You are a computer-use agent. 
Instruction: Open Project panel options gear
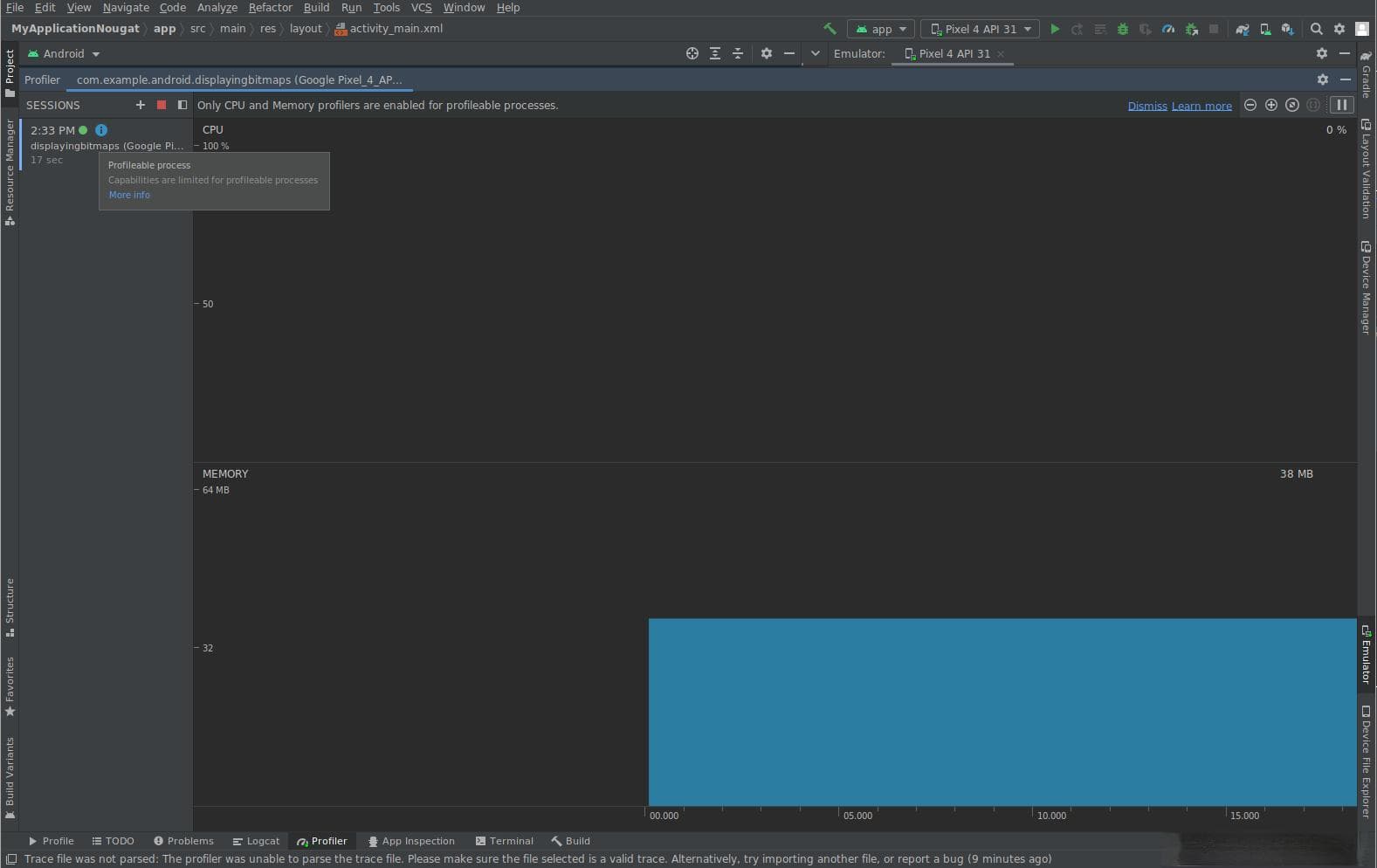(767, 53)
